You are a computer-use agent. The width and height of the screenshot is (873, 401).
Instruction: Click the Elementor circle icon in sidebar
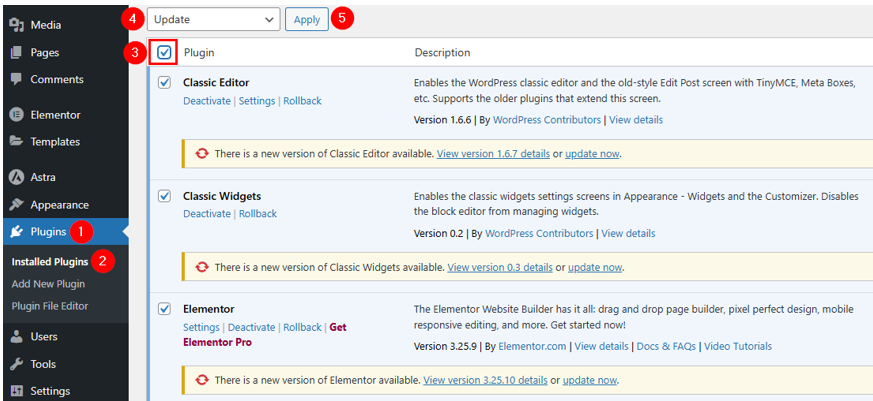[x=17, y=115]
